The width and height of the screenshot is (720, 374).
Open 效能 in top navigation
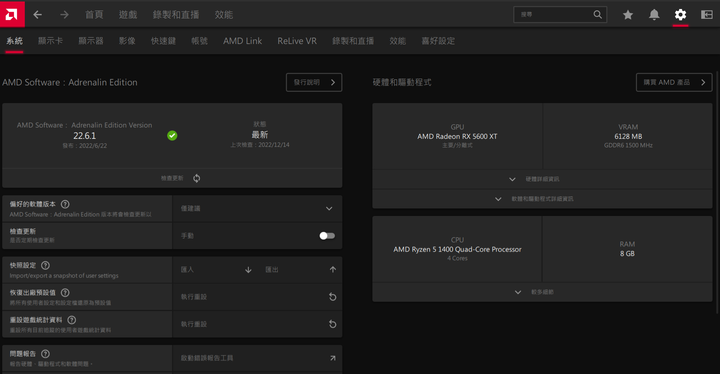pos(224,15)
